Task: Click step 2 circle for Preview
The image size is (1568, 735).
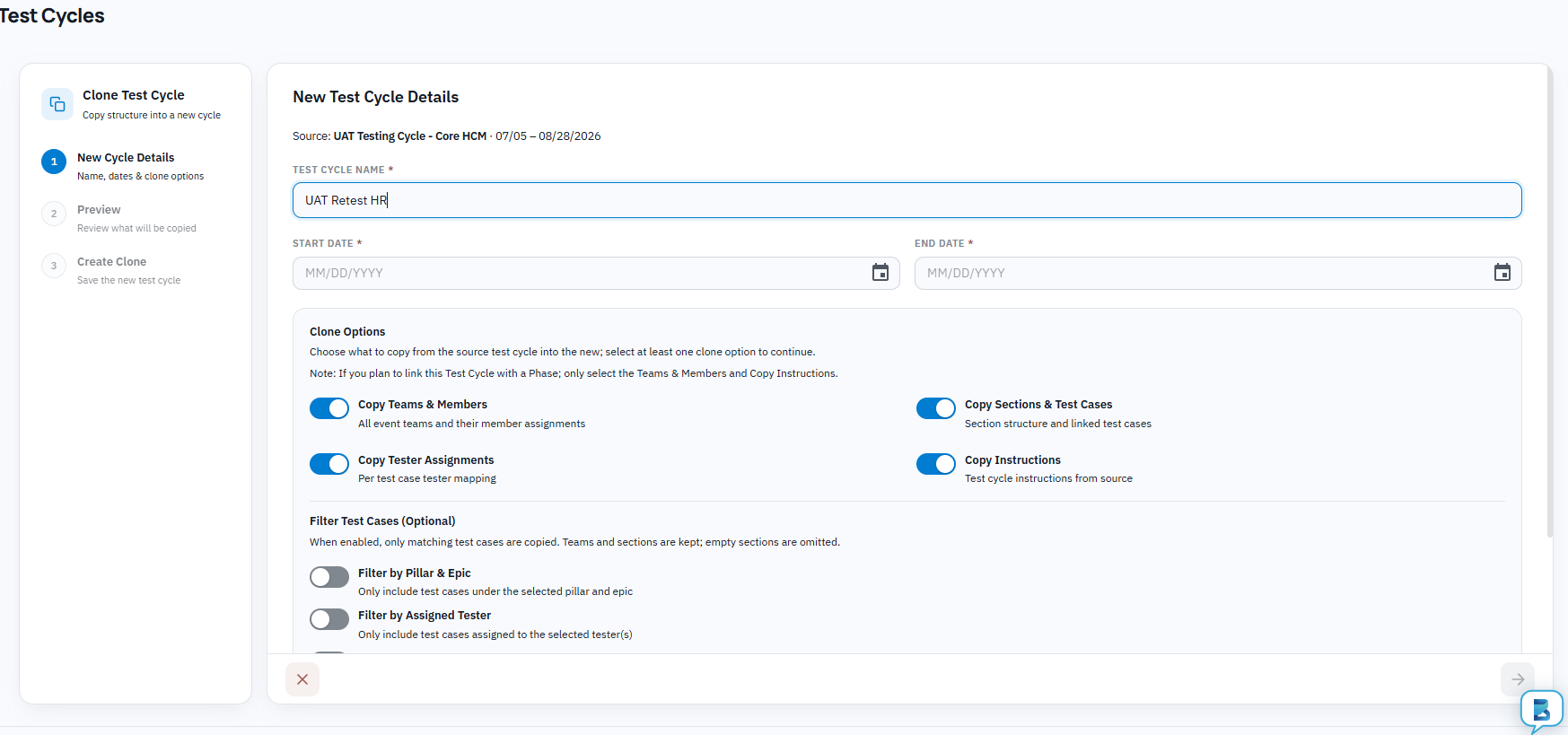Action: coord(54,214)
